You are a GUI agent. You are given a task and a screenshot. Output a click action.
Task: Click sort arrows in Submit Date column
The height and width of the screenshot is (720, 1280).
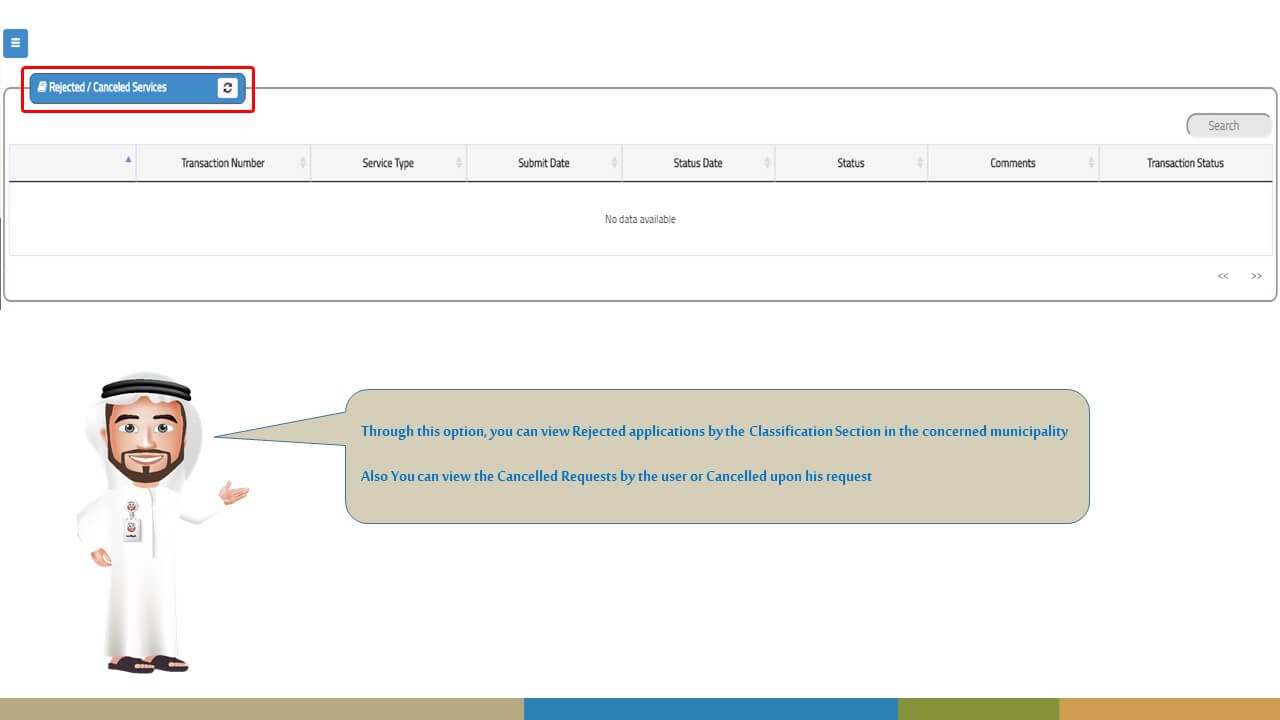(614, 163)
